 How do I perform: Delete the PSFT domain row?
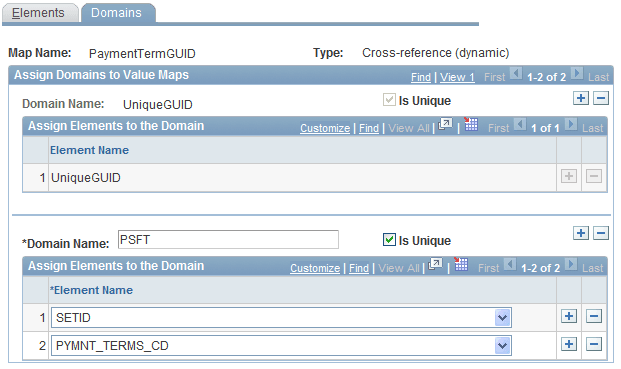pos(601,233)
